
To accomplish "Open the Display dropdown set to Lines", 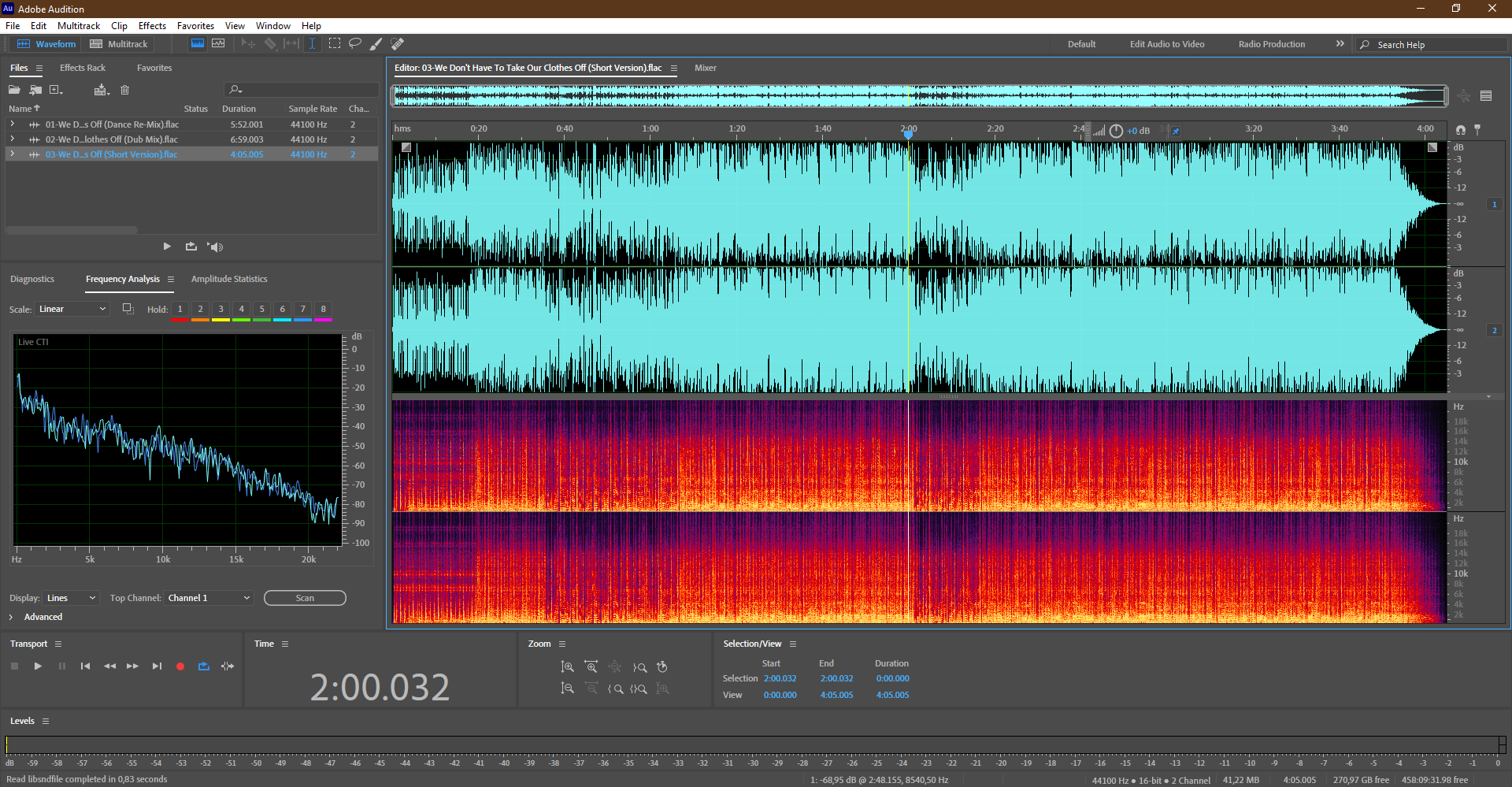I will click(71, 598).
